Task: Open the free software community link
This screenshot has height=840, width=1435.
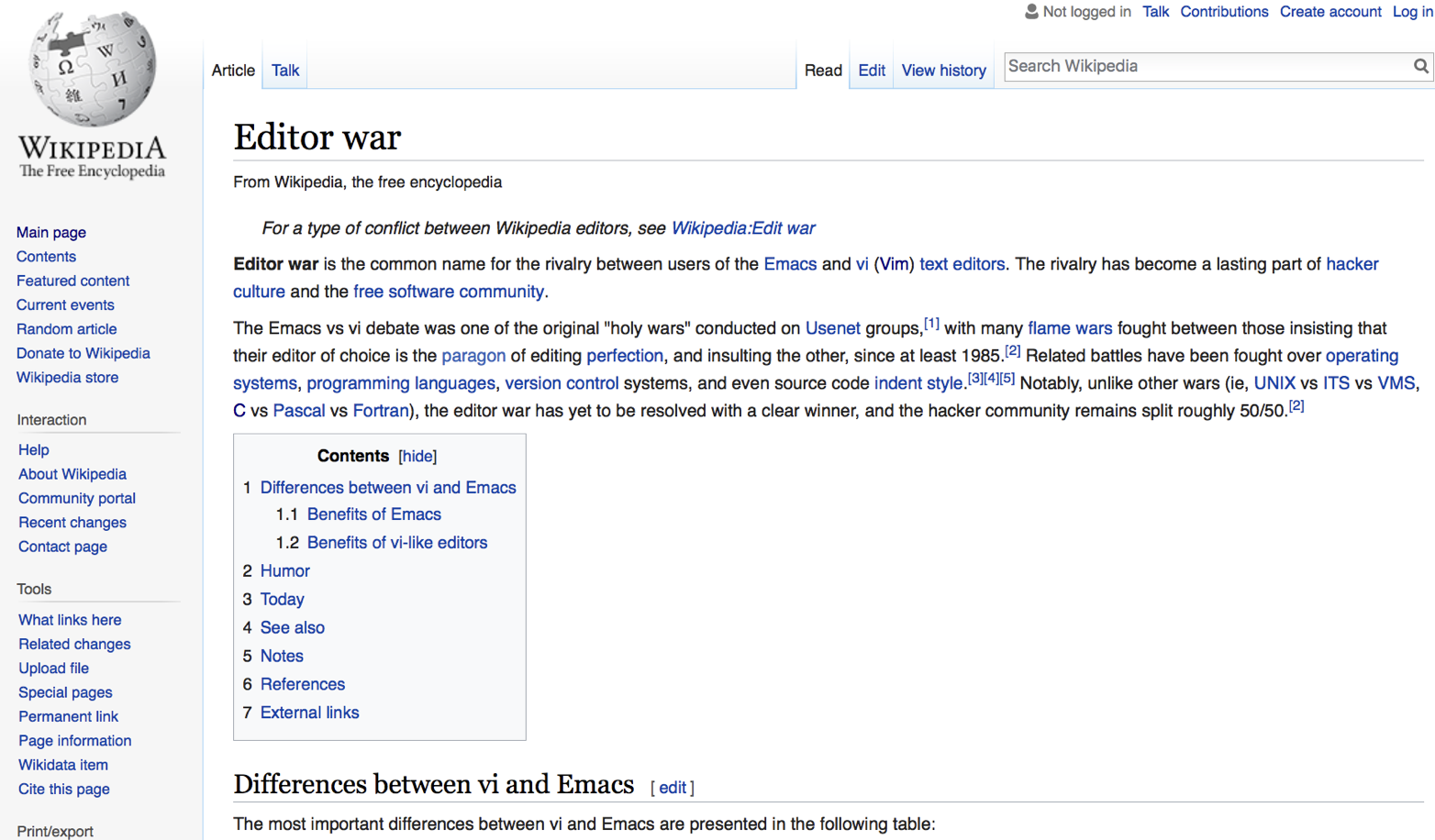Action: (449, 291)
